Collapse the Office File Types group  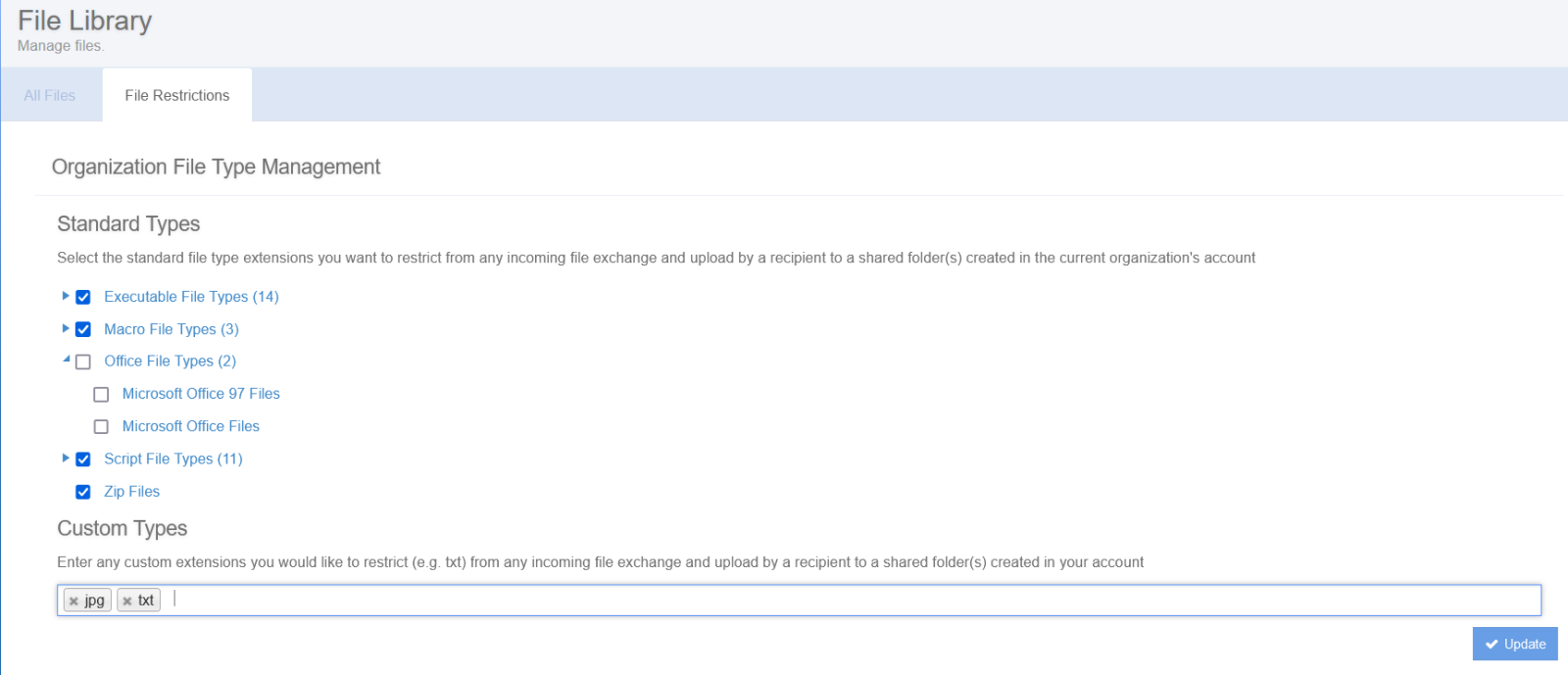pos(67,360)
